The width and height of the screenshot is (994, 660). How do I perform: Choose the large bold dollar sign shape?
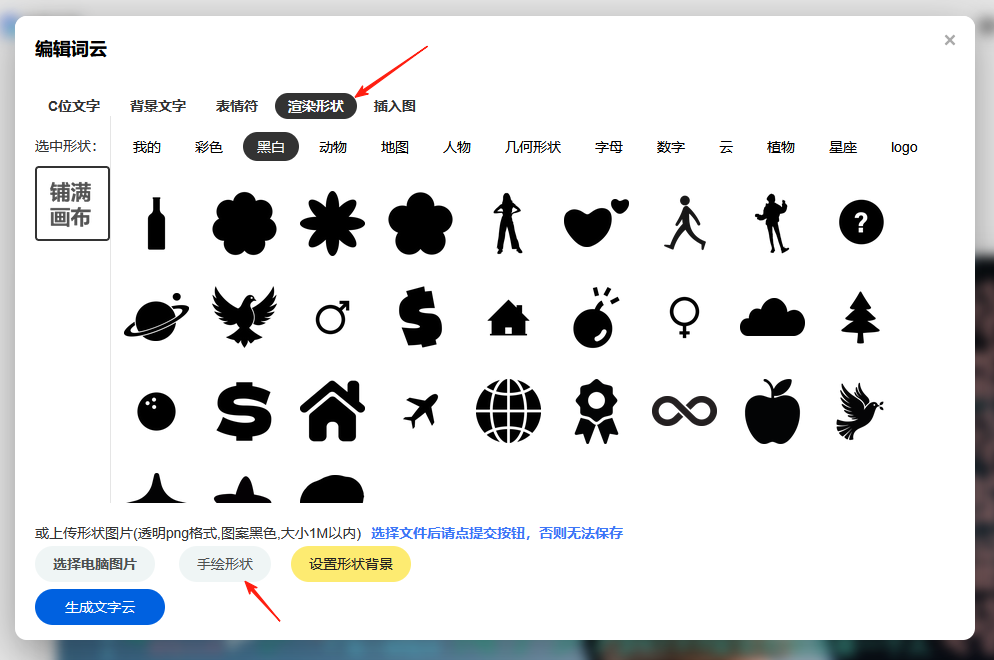pos(244,411)
